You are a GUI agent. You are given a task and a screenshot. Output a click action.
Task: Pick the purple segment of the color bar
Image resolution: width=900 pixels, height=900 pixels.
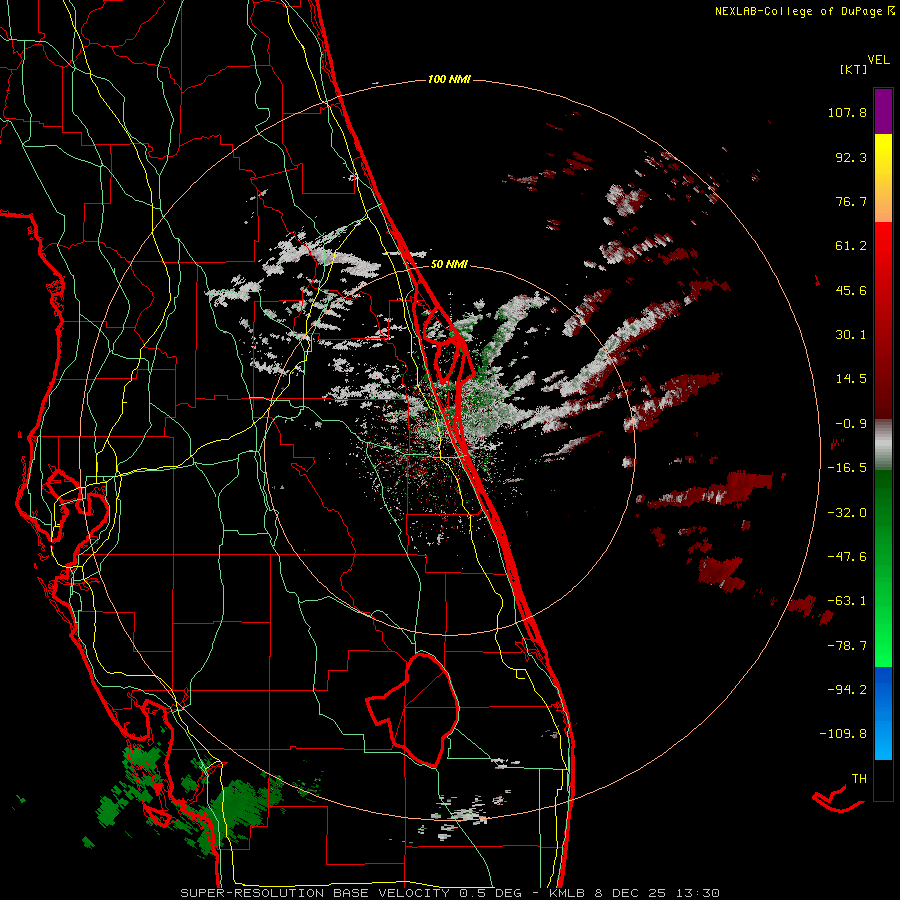(883, 112)
